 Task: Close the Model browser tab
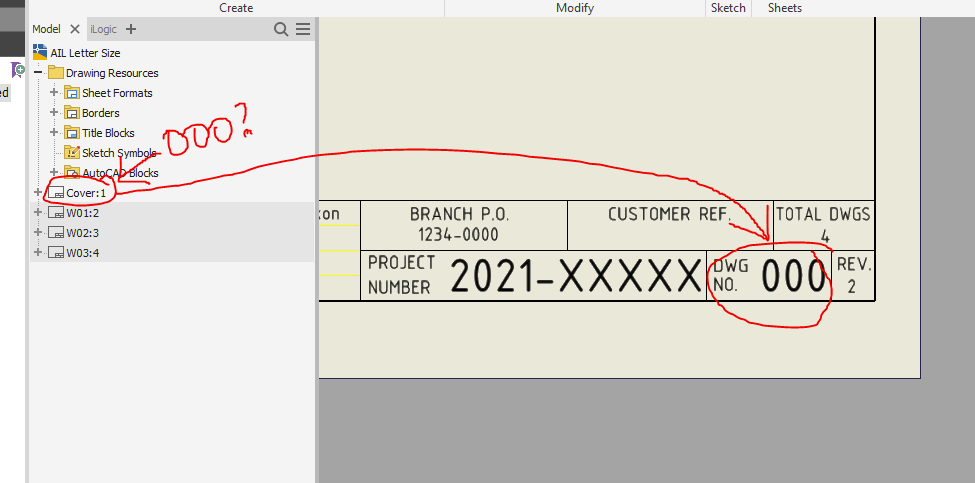coord(75,29)
